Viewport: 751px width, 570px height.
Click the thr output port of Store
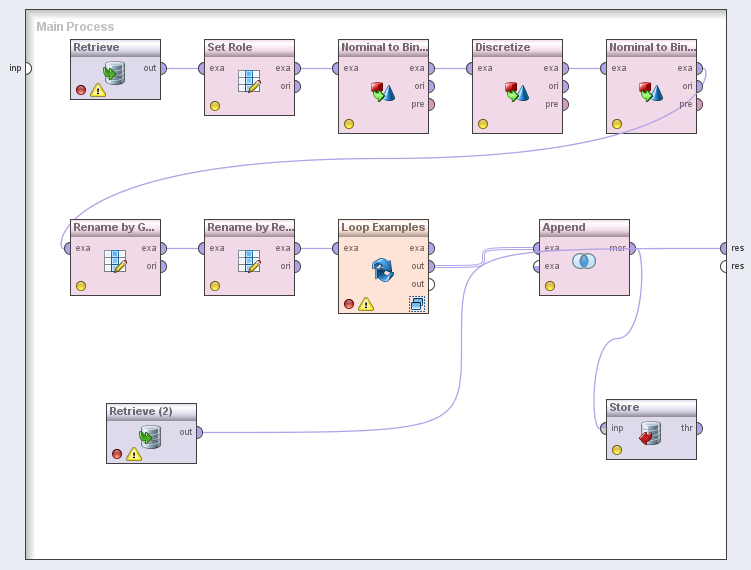point(699,428)
